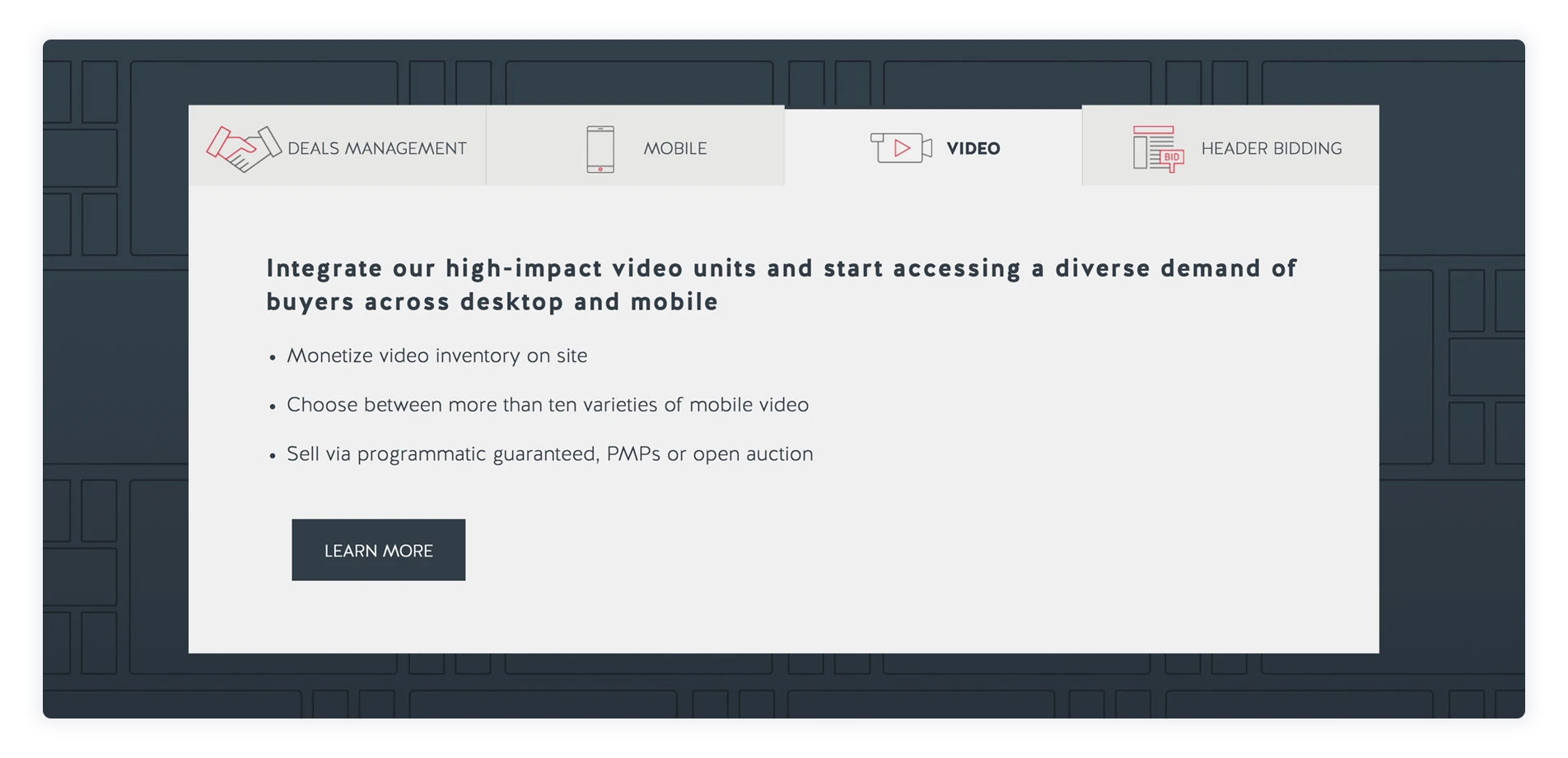Go to the Header Bidding tab label
Screen dimensions: 1568x758
click(1271, 148)
